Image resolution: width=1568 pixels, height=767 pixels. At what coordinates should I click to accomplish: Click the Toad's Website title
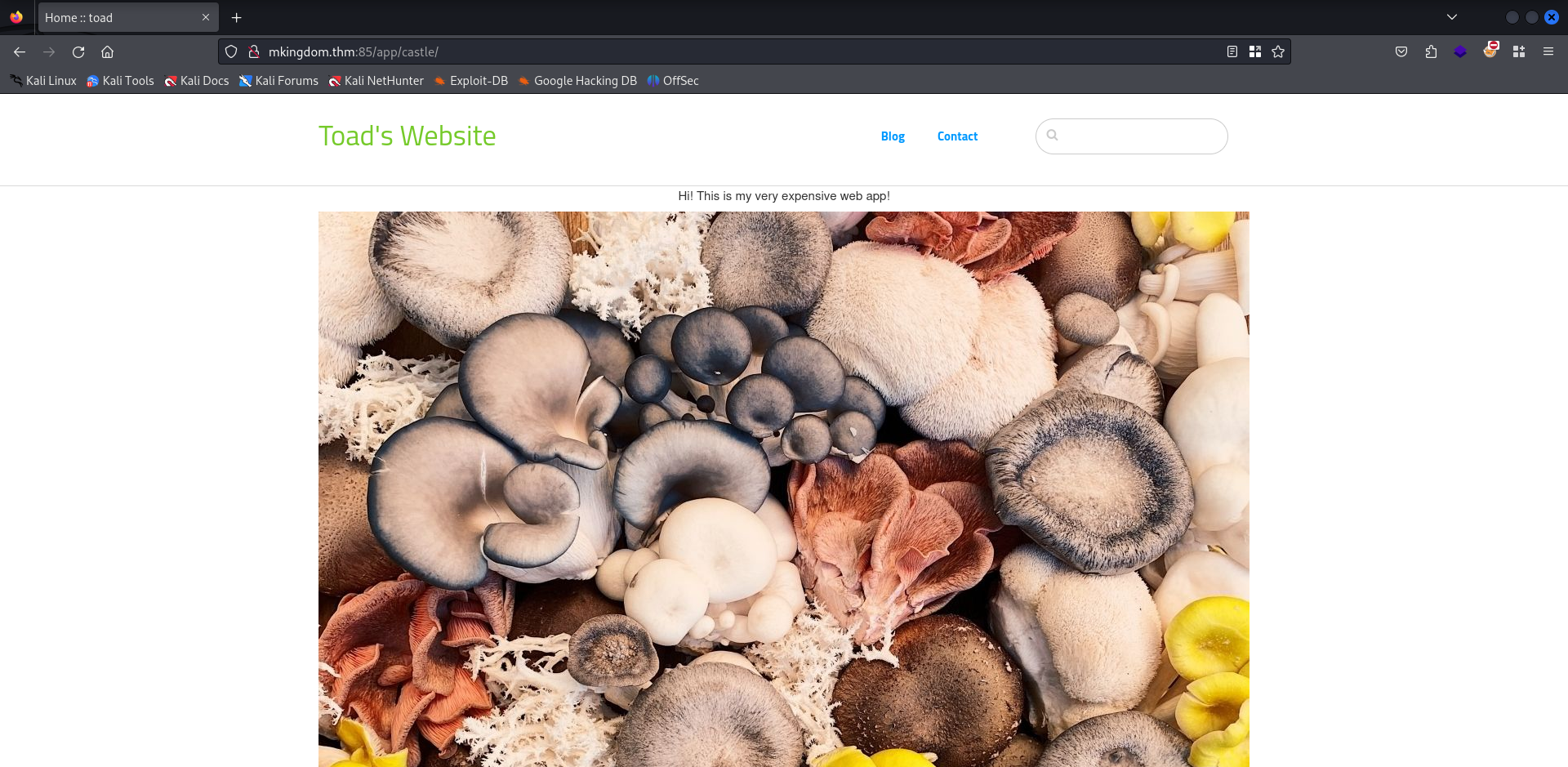407,136
